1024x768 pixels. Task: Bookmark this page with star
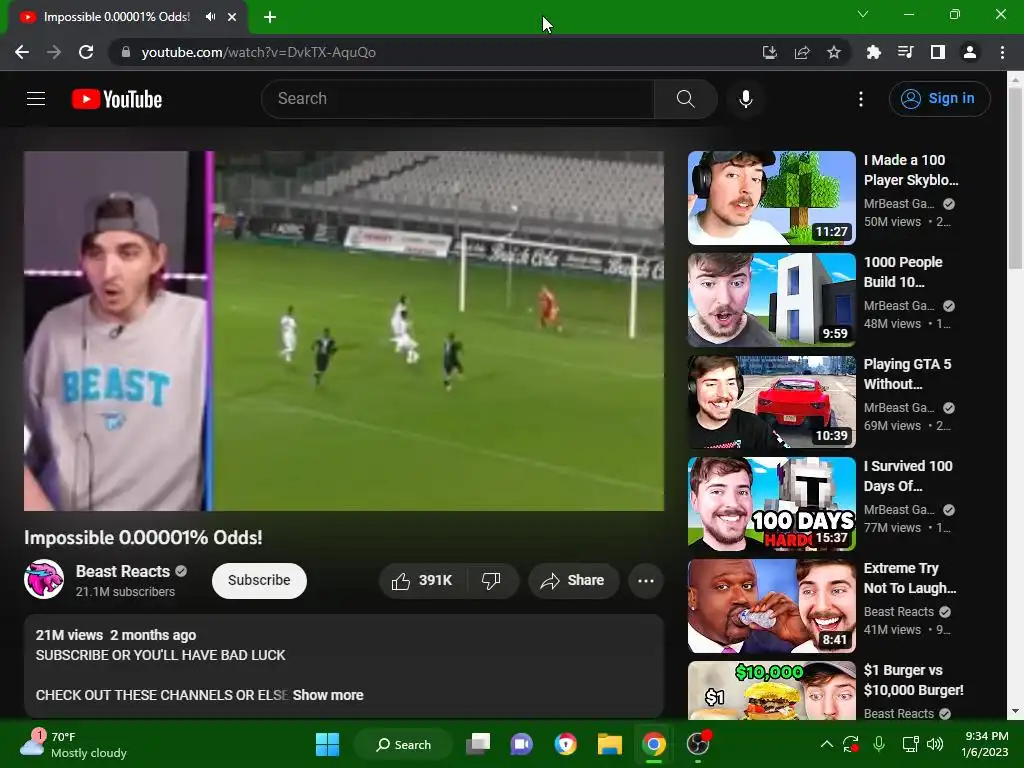834,52
